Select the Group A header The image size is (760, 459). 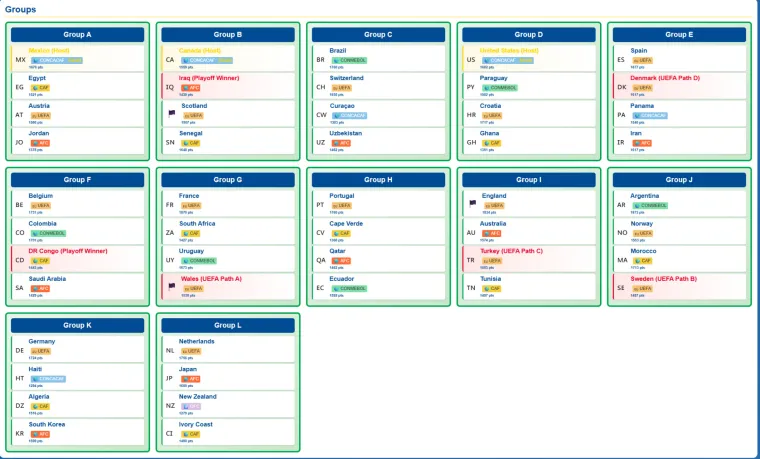(x=77, y=35)
